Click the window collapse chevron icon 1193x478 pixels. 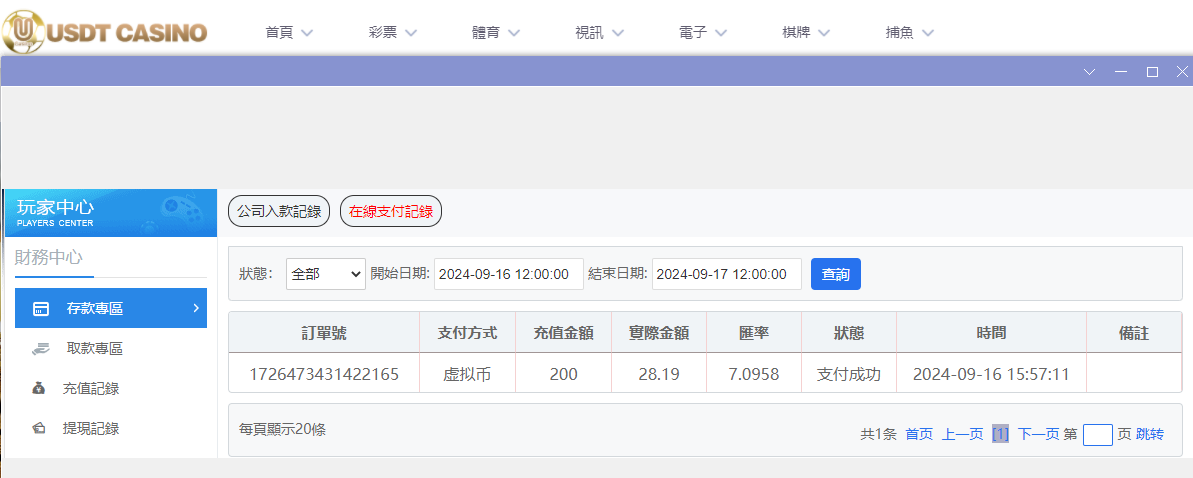click(x=1090, y=72)
